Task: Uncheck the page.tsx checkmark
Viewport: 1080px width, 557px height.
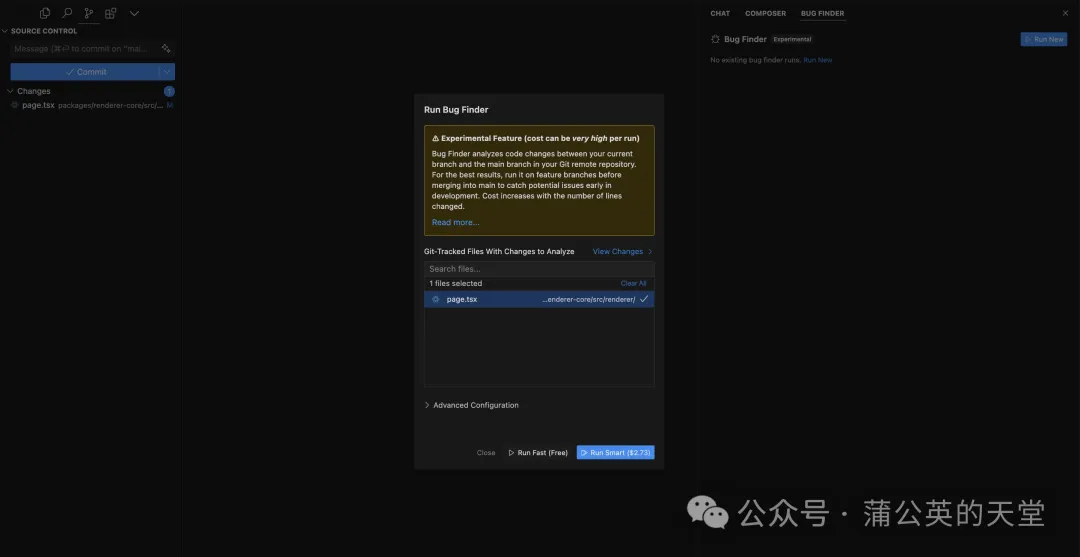Action: pyautogui.click(x=644, y=299)
